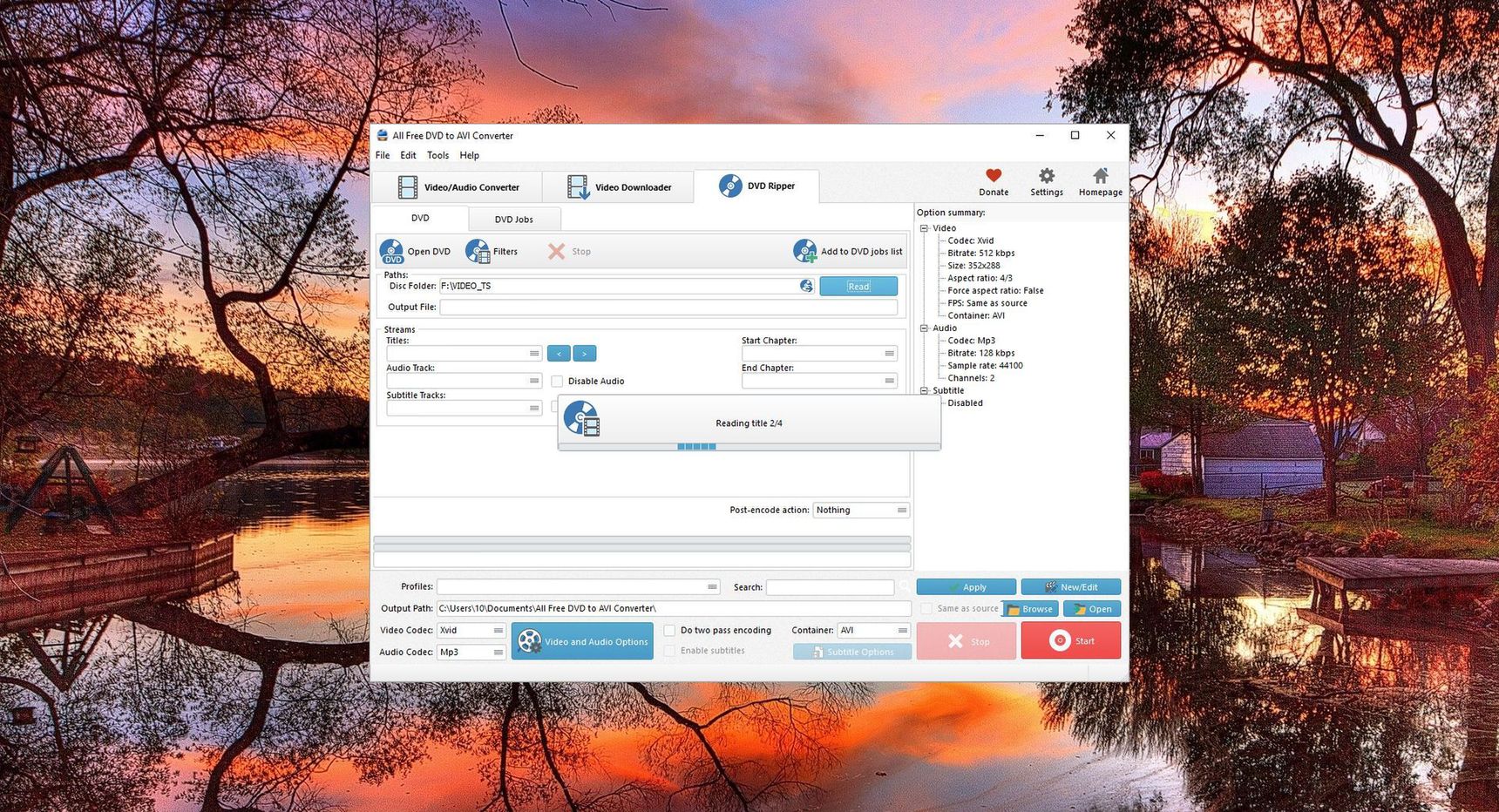1499x812 pixels.
Task: Open Settings via the gear icon
Action: click(1047, 176)
